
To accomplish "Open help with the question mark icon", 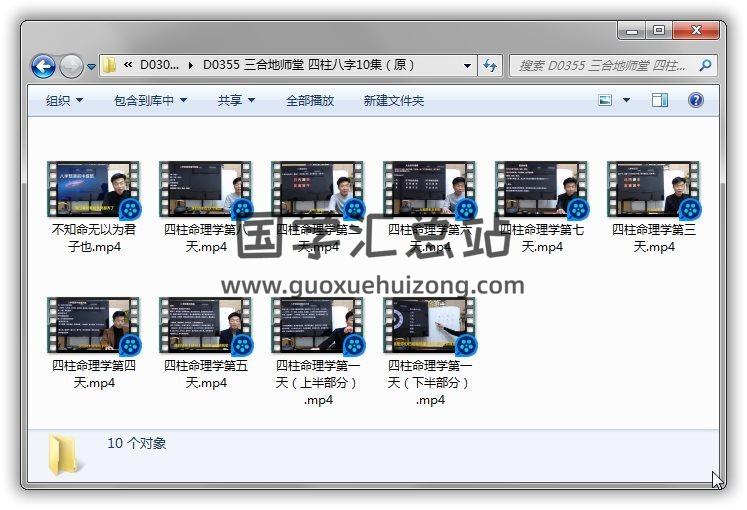I will [x=696, y=100].
